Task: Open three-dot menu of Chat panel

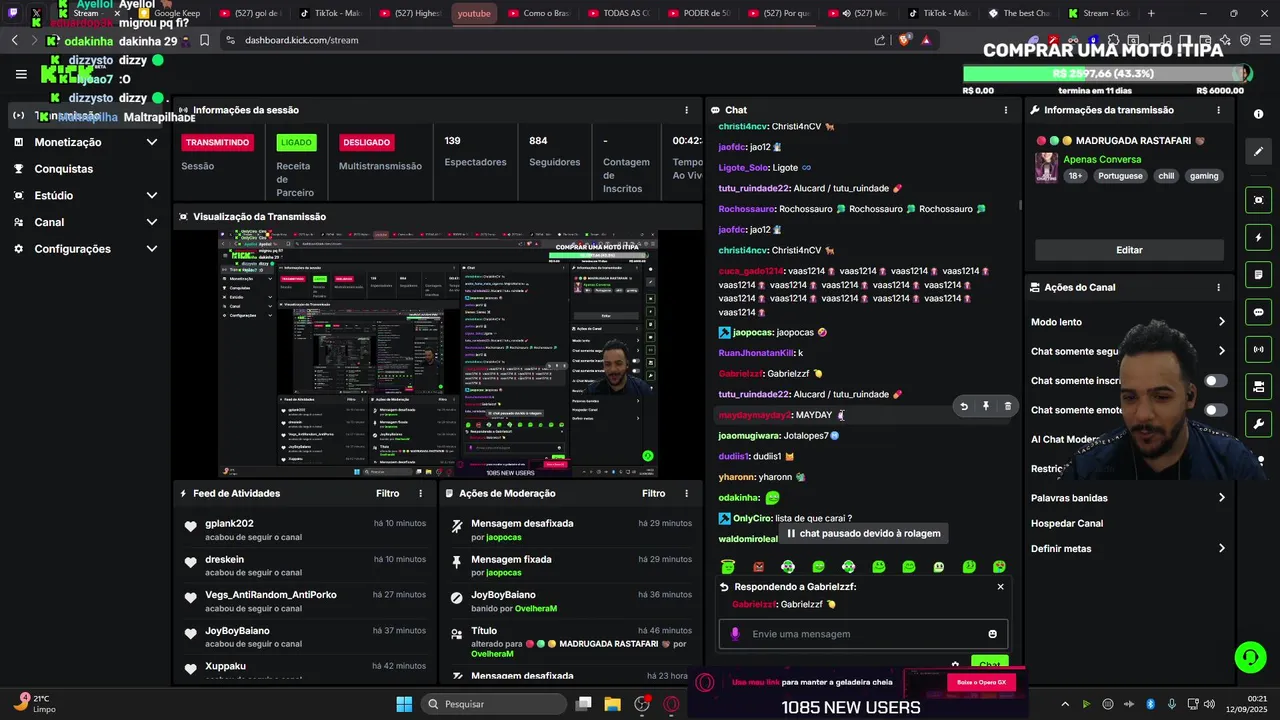Action: pyautogui.click(x=1006, y=110)
